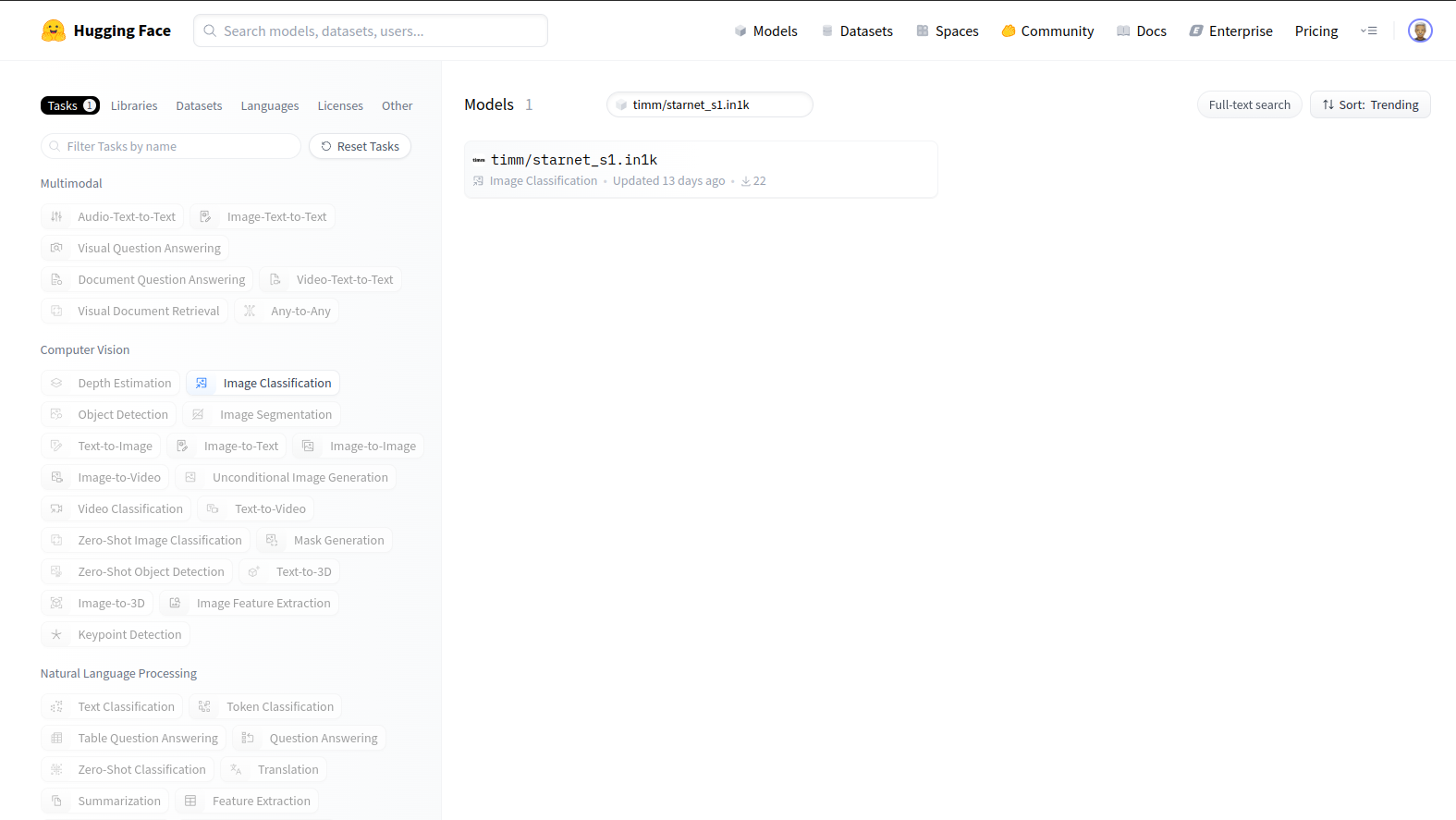Image resolution: width=1456 pixels, height=820 pixels.
Task: Click the Image-to-Video icon
Action: click(56, 477)
